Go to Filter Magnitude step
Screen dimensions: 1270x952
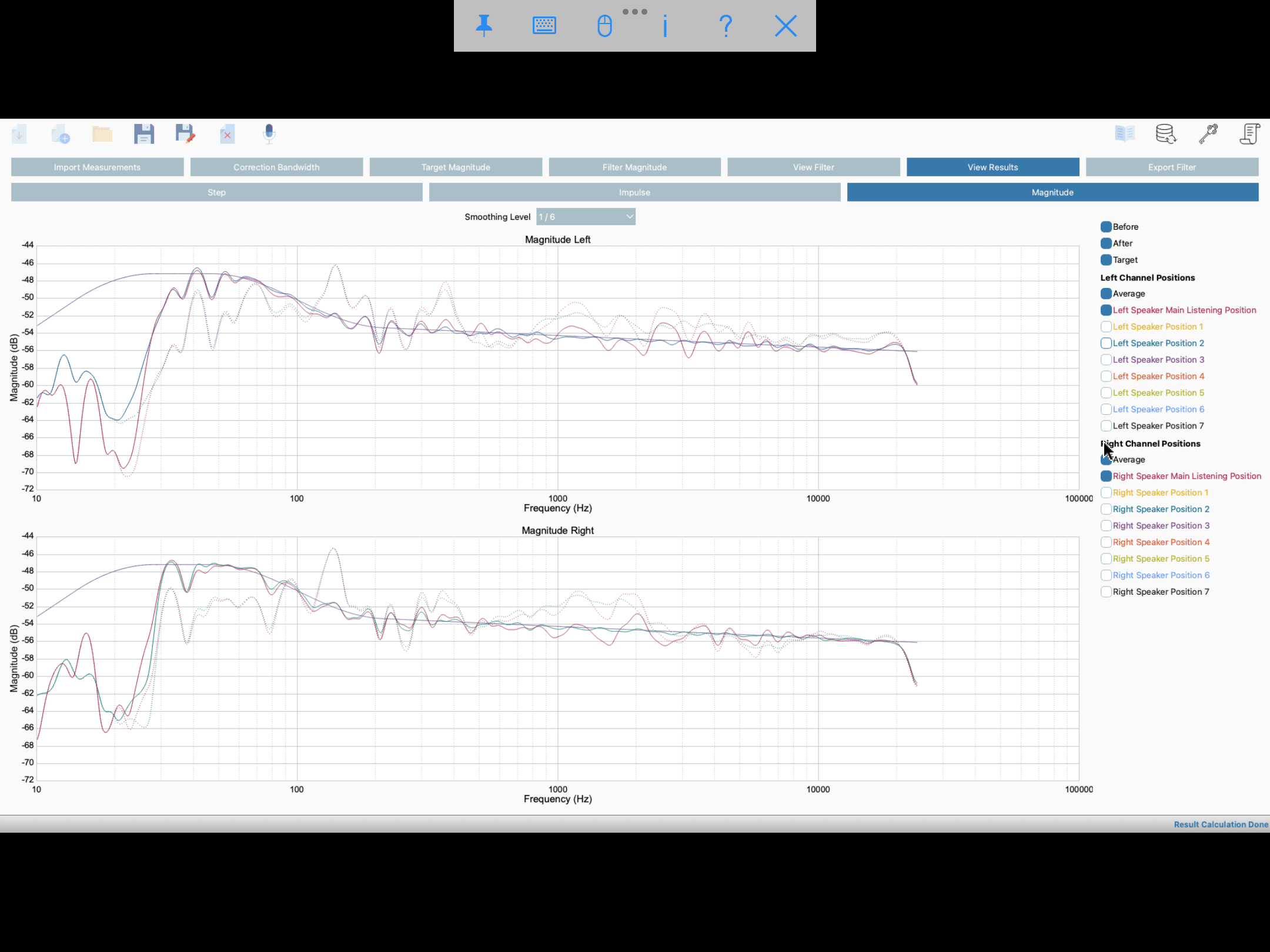pos(634,167)
